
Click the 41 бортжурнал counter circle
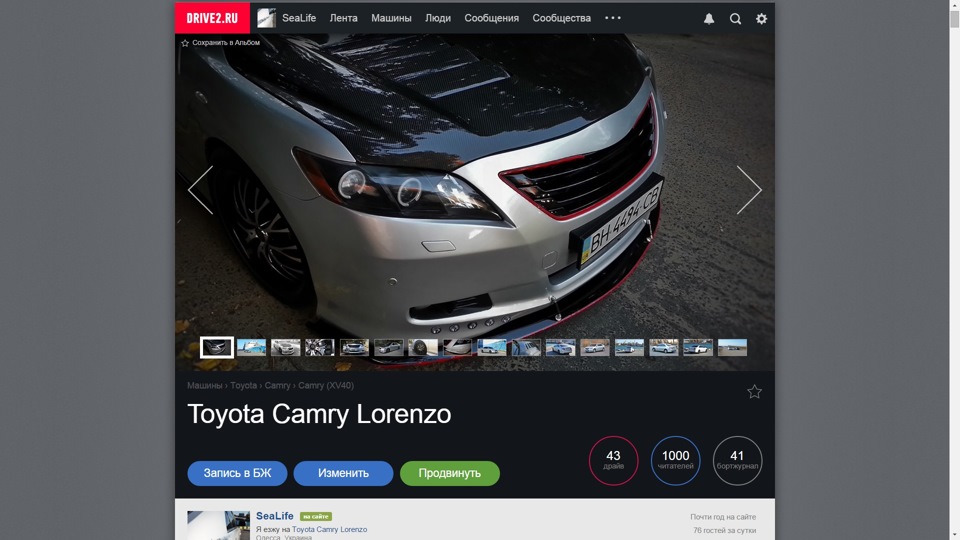point(737,461)
